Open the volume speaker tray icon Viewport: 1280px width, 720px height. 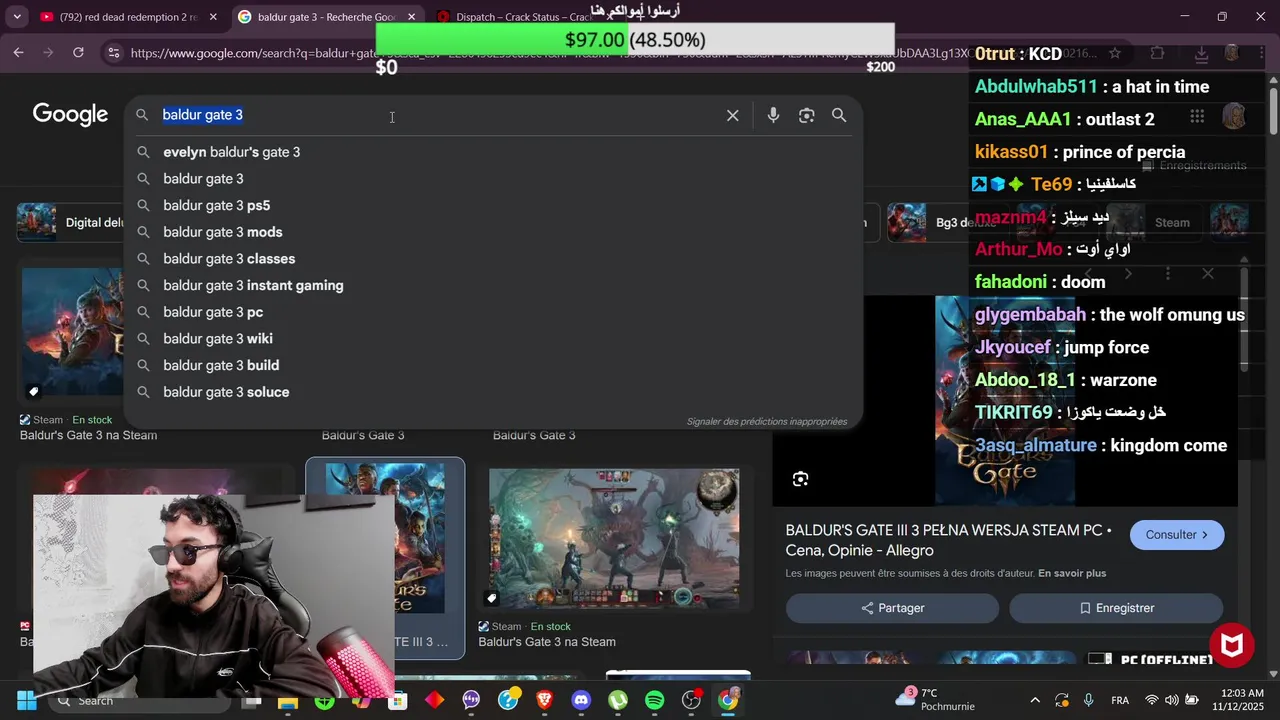[1171, 700]
